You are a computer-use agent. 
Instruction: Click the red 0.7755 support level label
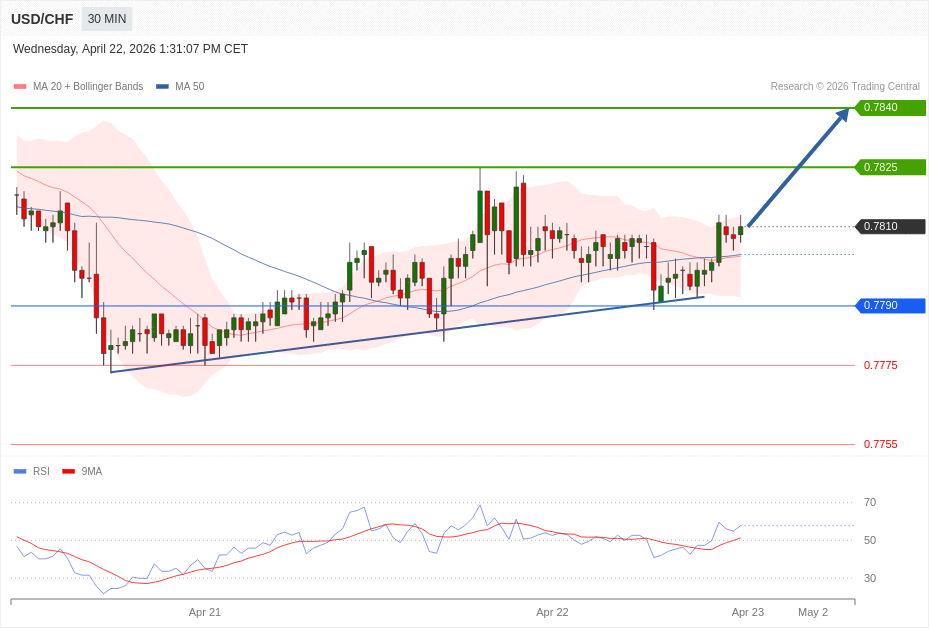pos(880,445)
